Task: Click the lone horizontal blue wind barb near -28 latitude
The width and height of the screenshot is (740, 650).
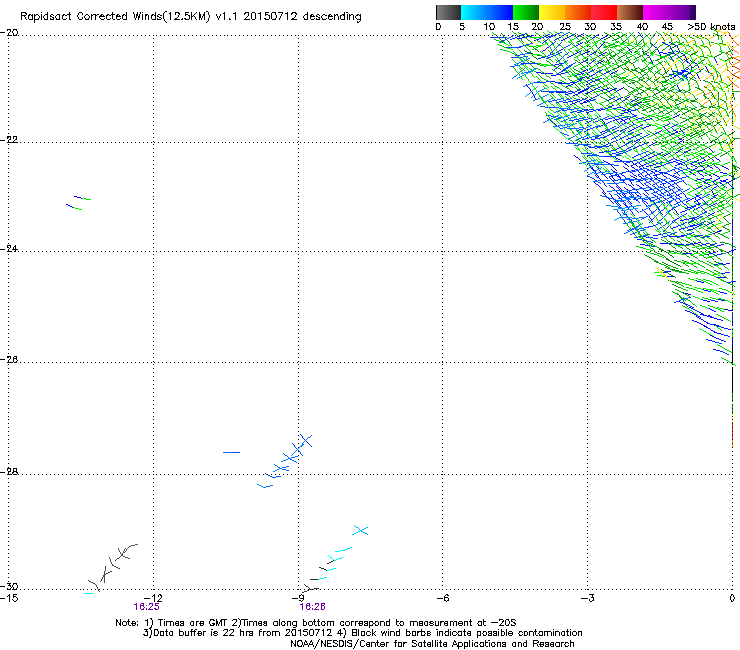Action: coord(231,452)
